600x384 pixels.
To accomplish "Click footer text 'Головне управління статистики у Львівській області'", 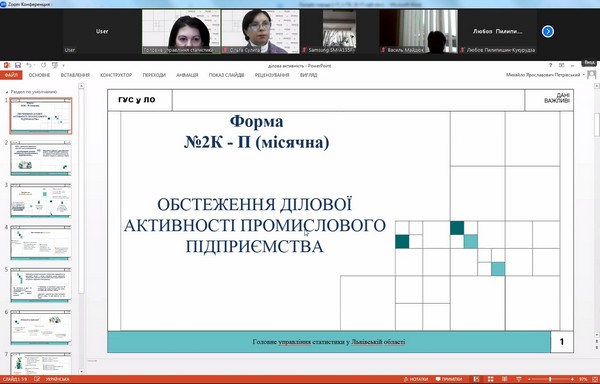I will 329,342.
